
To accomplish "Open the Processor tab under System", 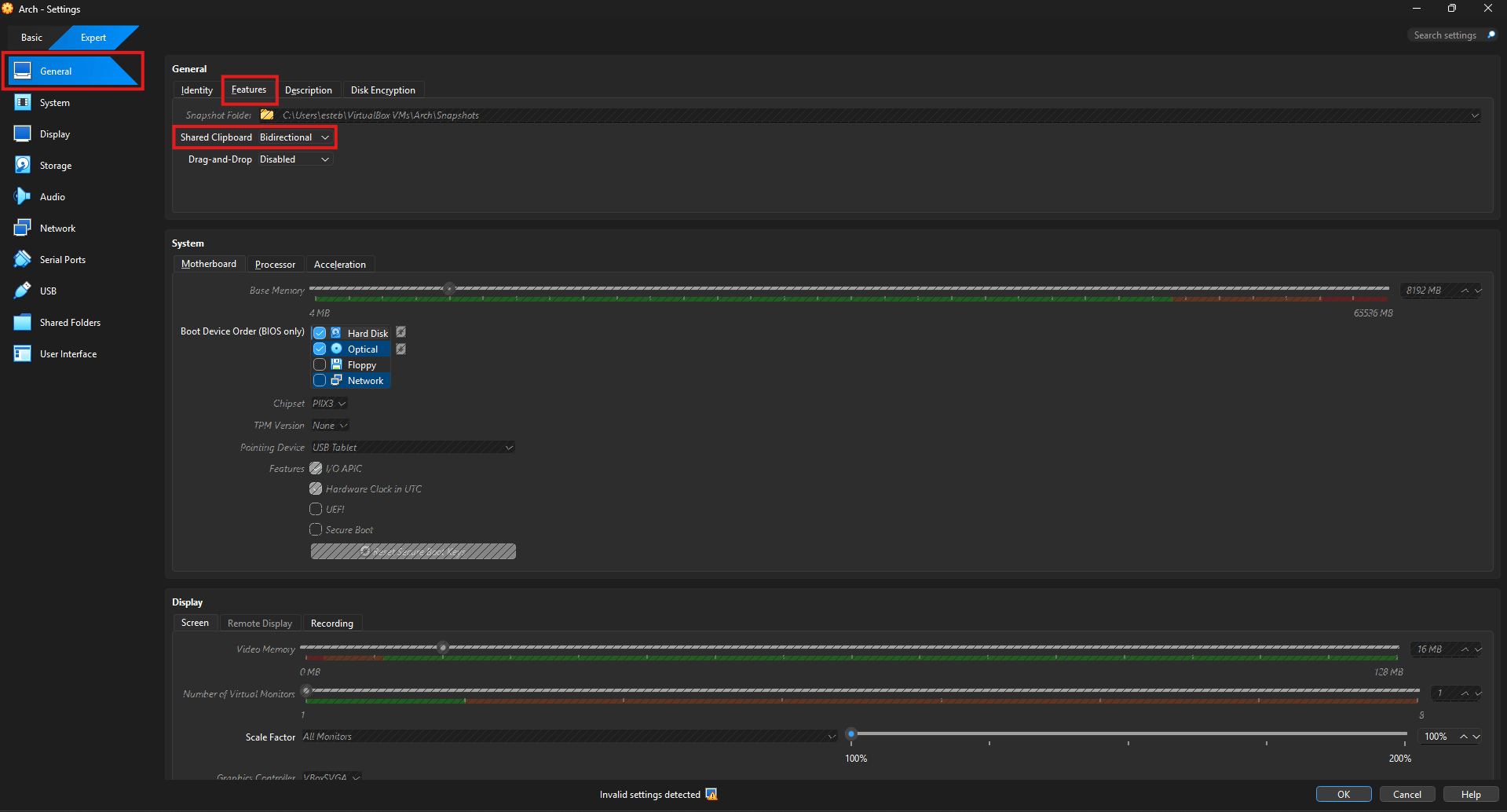I will tap(275, 265).
